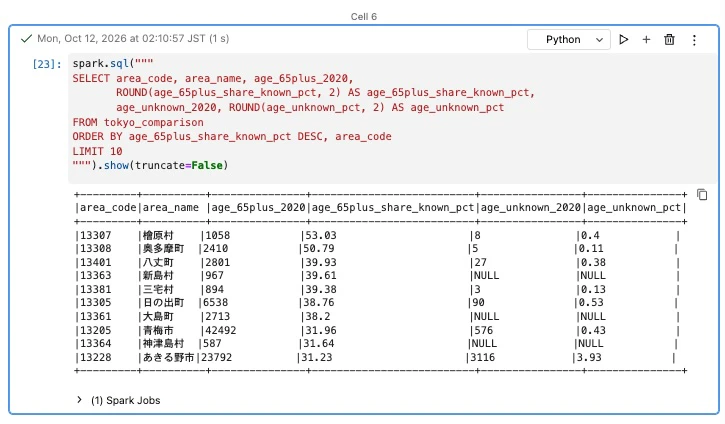Click the show(truncate=False) code text
725x424 pixels.
pos(166,165)
